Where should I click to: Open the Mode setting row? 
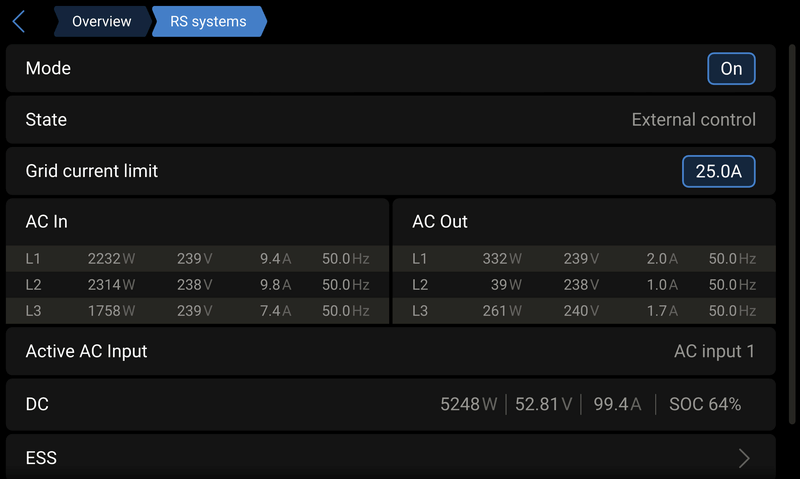pyautogui.click(x=300, y=69)
